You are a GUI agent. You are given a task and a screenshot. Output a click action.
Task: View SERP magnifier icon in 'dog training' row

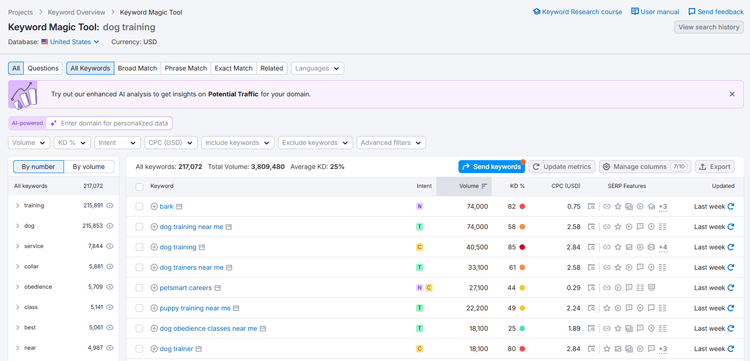592,247
